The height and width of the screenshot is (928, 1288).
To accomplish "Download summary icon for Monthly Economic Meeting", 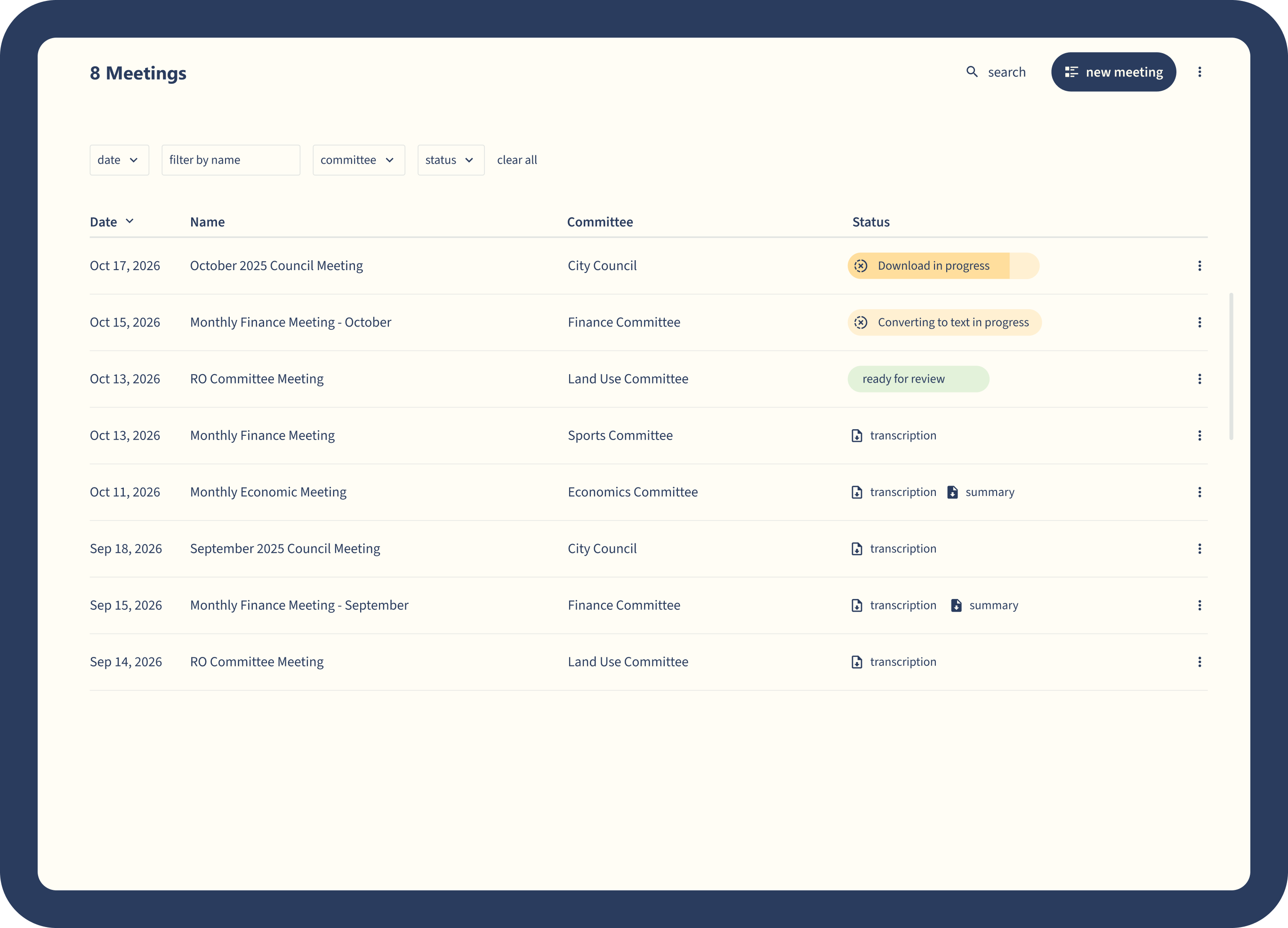I will click(x=952, y=492).
